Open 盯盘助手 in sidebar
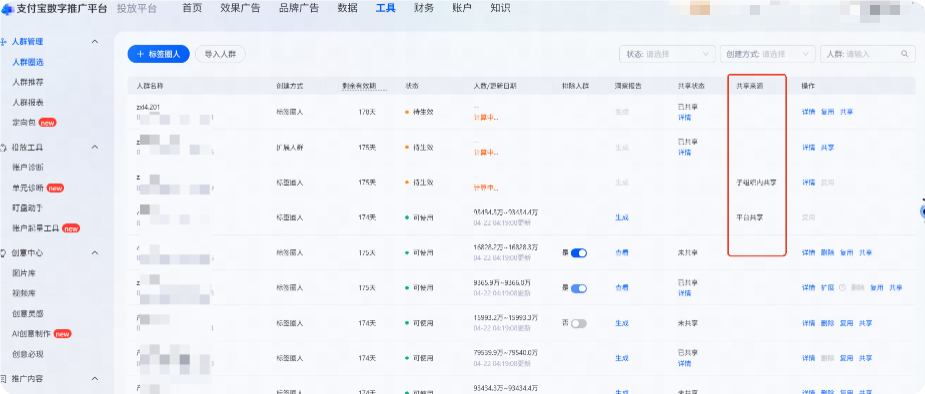The image size is (925, 394). pos(28,208)
